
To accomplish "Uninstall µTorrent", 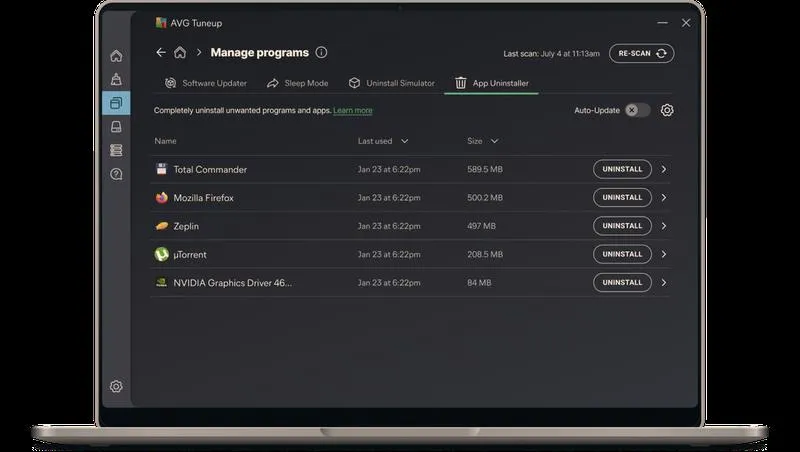I will (622, 254).
